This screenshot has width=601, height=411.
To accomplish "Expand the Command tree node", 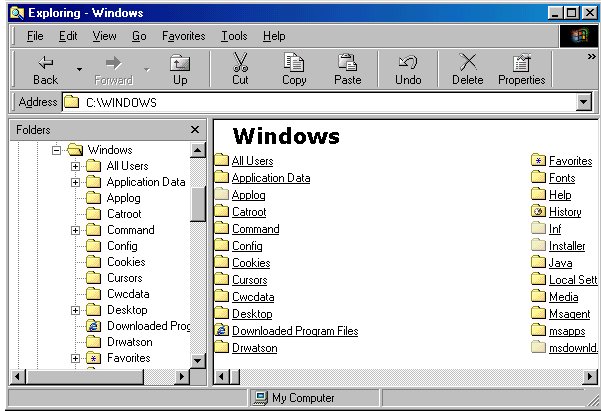I will 76,230.
